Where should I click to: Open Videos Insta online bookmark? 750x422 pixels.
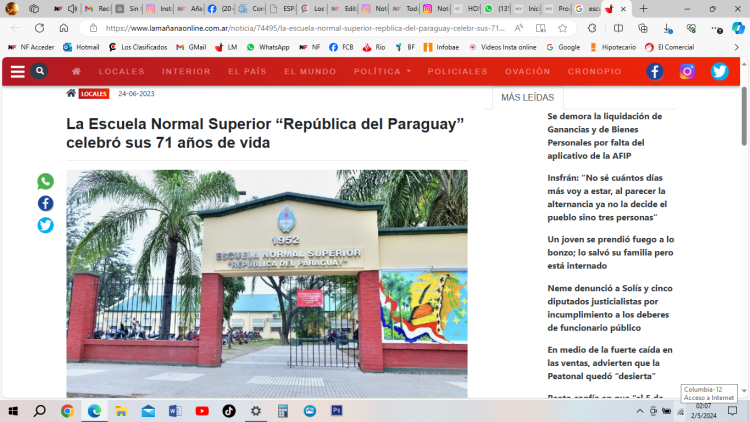pyautogui.click(x=502, y=47)
